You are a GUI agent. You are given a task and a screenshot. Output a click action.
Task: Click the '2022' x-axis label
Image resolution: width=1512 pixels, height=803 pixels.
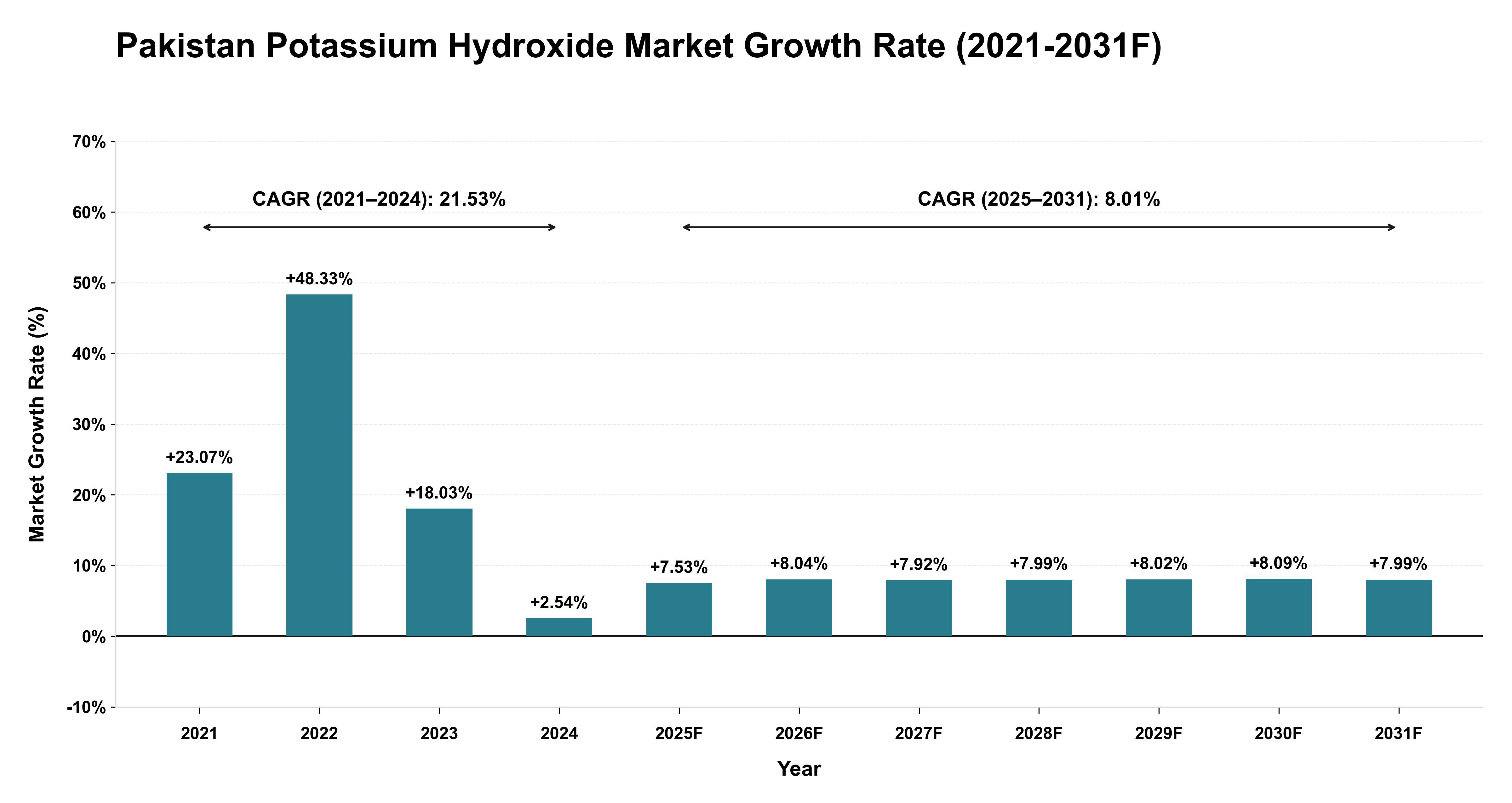click(x=319, y=734)
